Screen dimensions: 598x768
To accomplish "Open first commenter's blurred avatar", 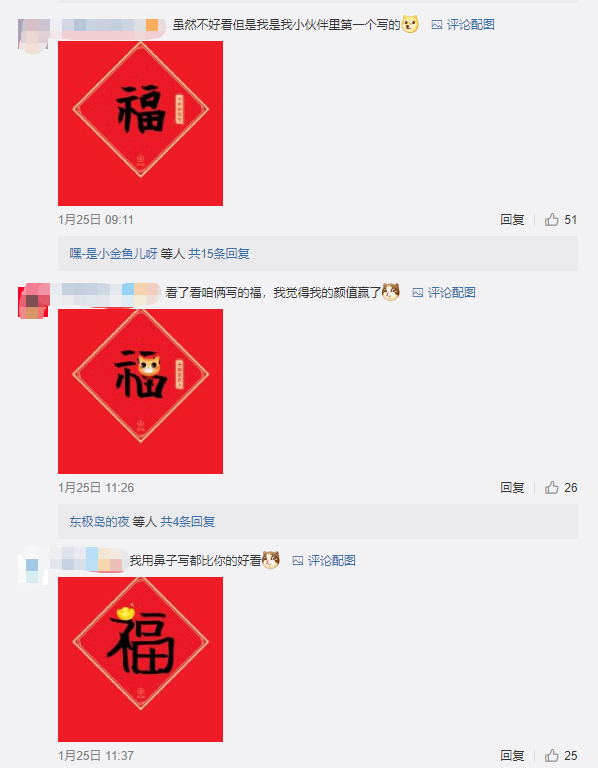I will [x=34, y=34].
